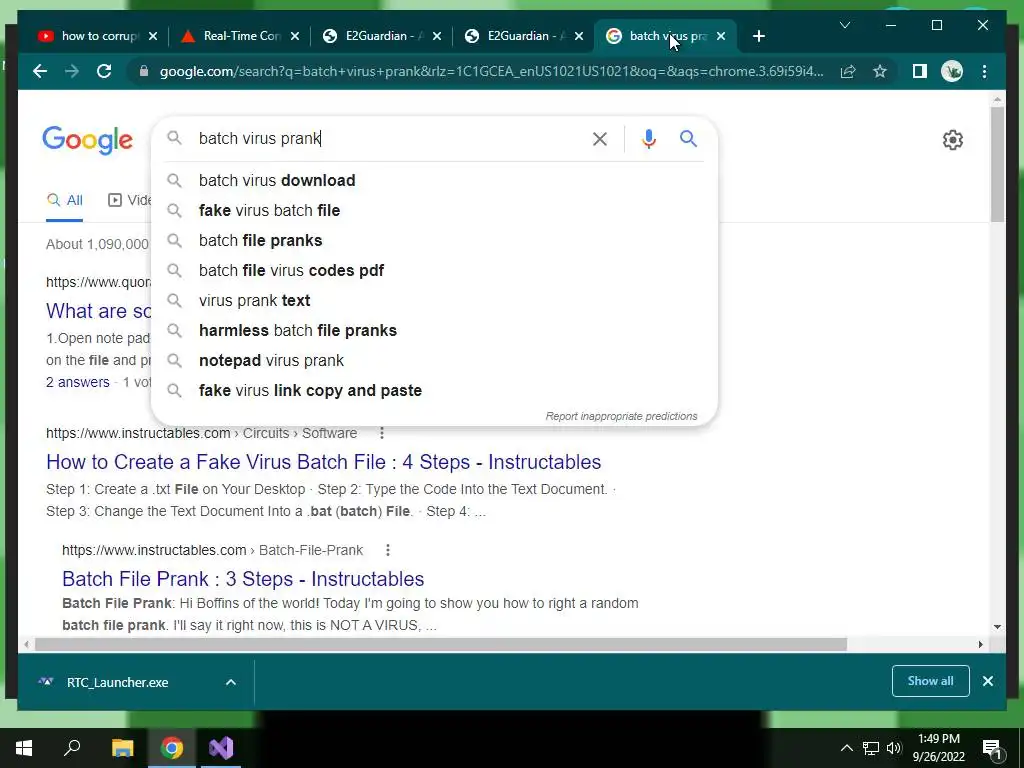Go back to the previous page
The height and width of the screenshot is (768, 1024).
click(40, 71)
